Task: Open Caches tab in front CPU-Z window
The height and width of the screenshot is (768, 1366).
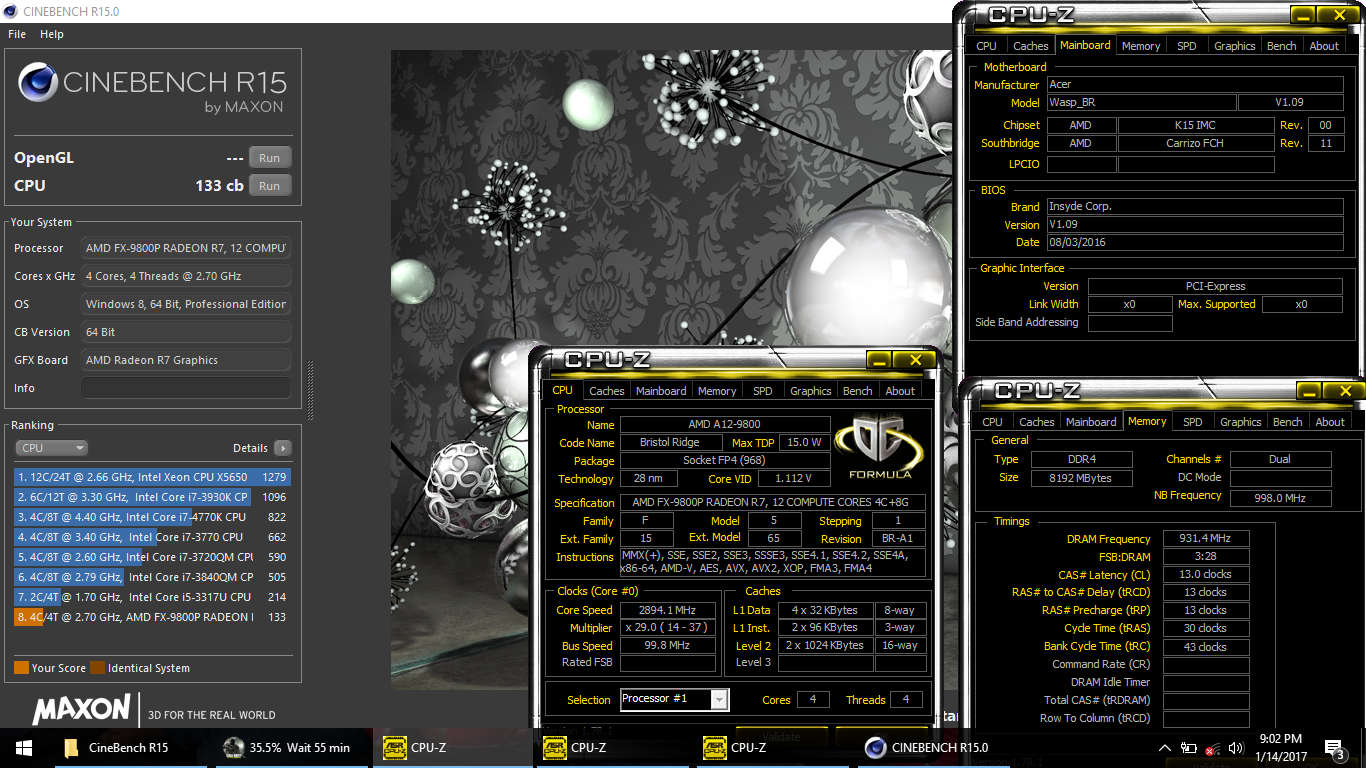Action: pos(606,391)
